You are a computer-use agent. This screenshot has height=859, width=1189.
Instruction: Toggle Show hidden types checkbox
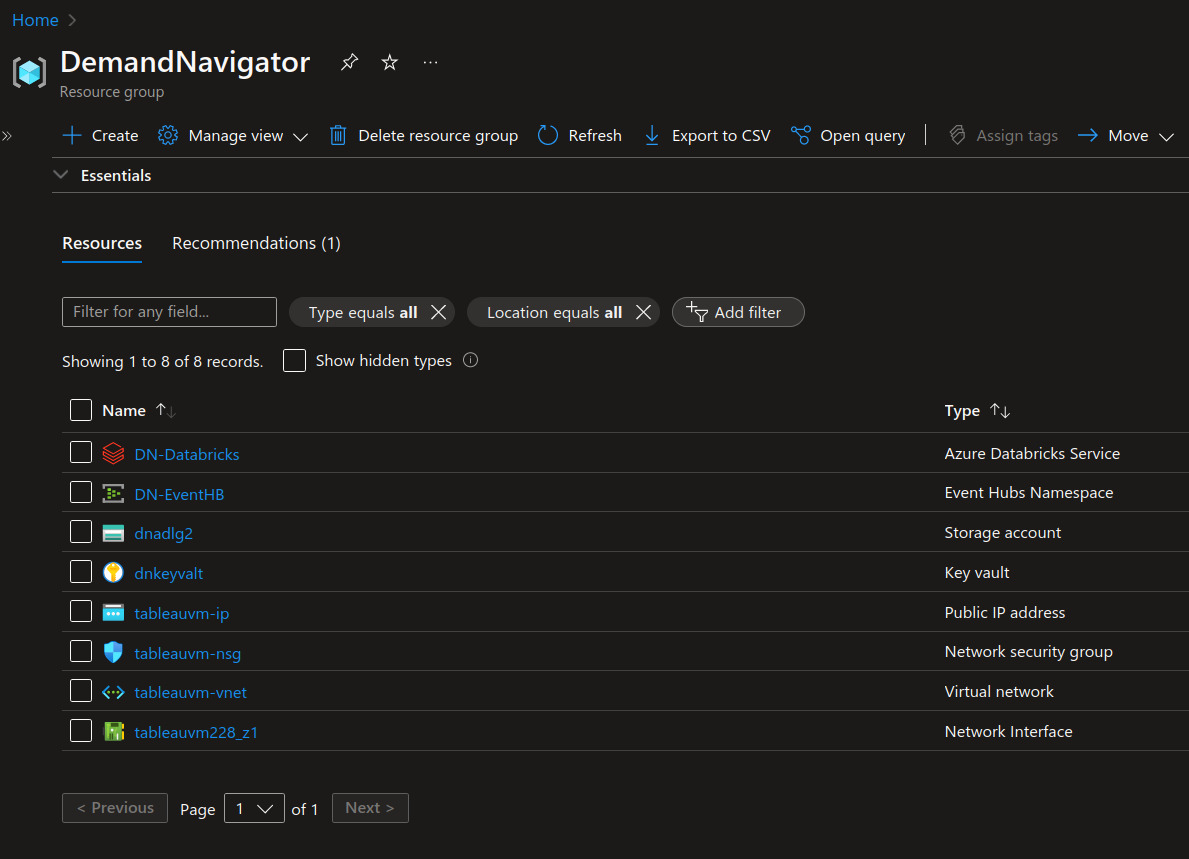coord(294,360)
